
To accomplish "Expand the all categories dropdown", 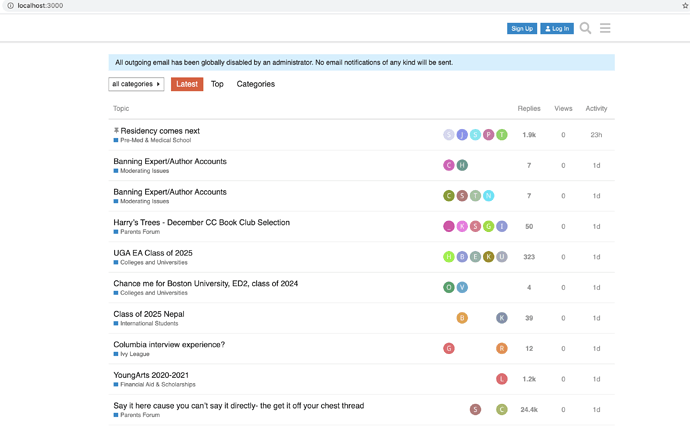I will tap(136, 84).
